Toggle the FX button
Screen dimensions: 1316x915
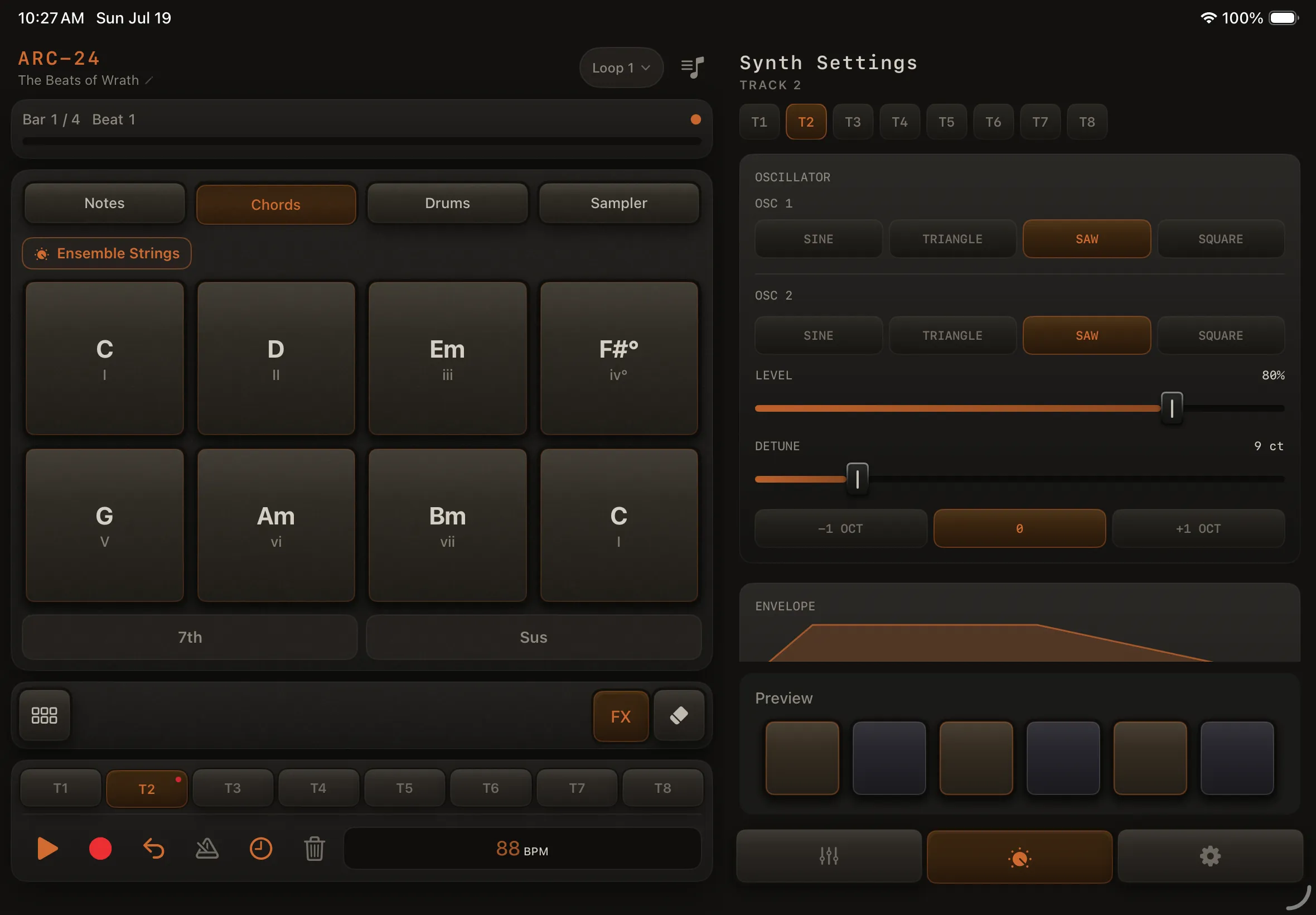click(x=621, y=716)
